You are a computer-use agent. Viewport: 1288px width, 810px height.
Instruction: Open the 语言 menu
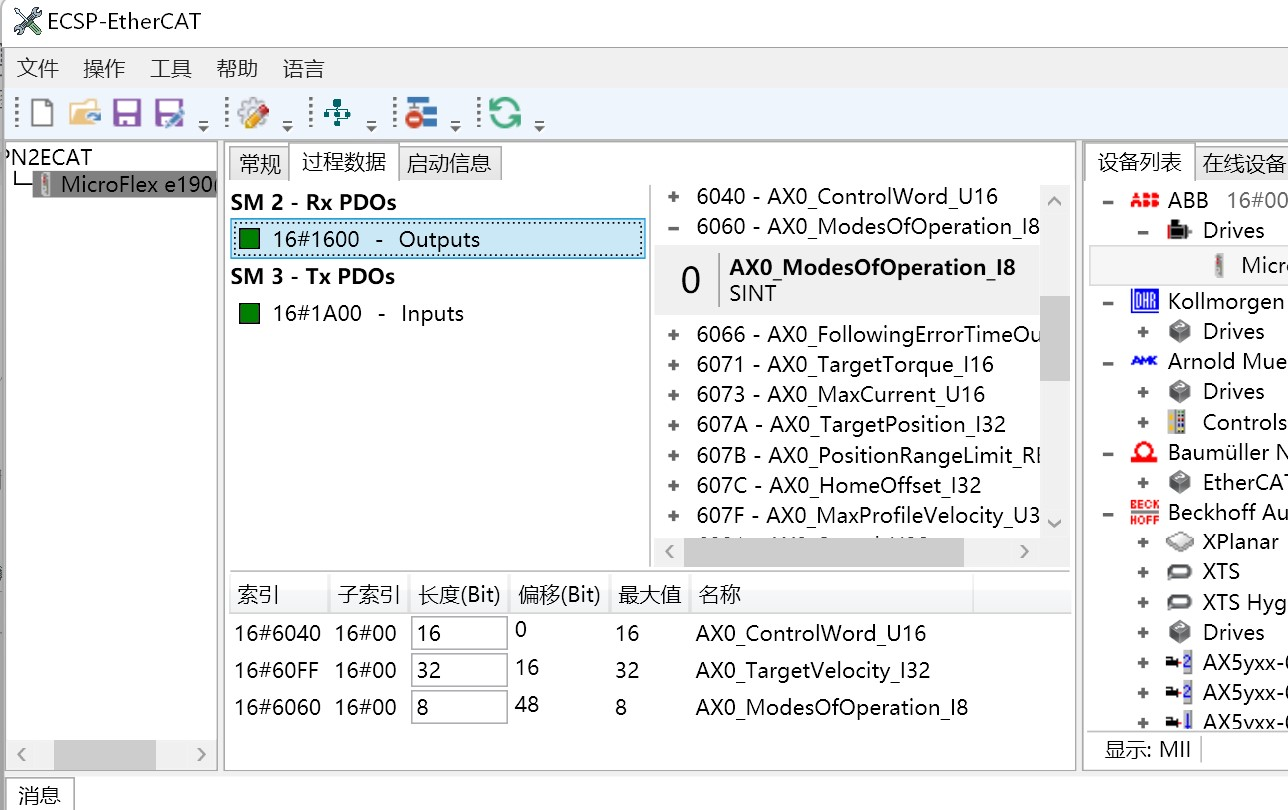tap(303, 69)
